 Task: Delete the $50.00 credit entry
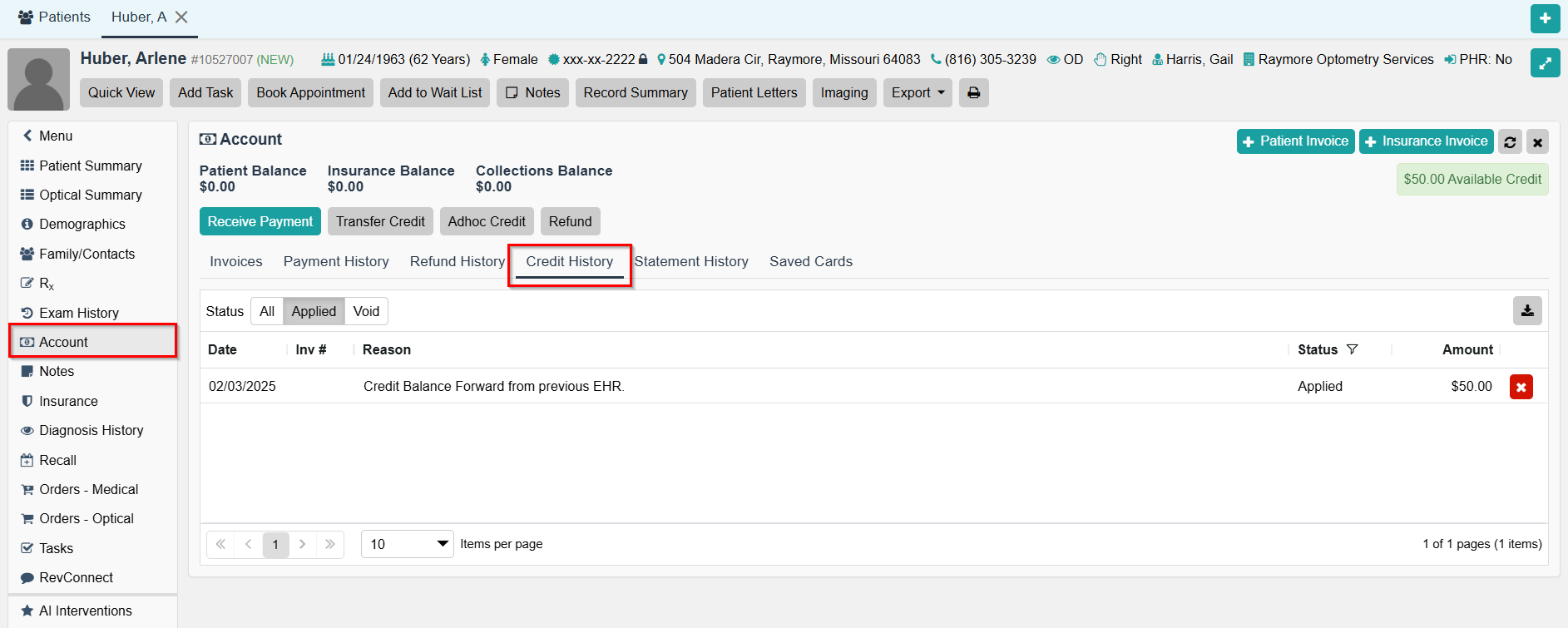click(1521, 387)
